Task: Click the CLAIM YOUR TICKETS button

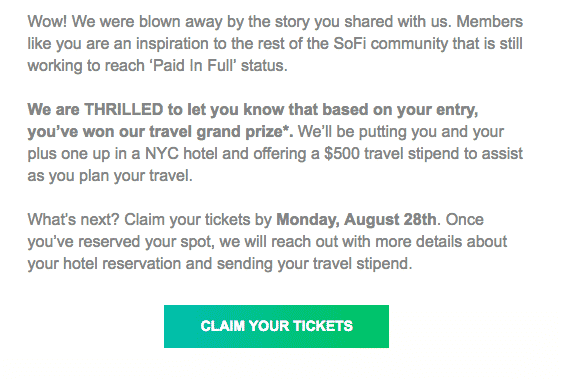Action: pyautogui.click(x=276, y=326)
